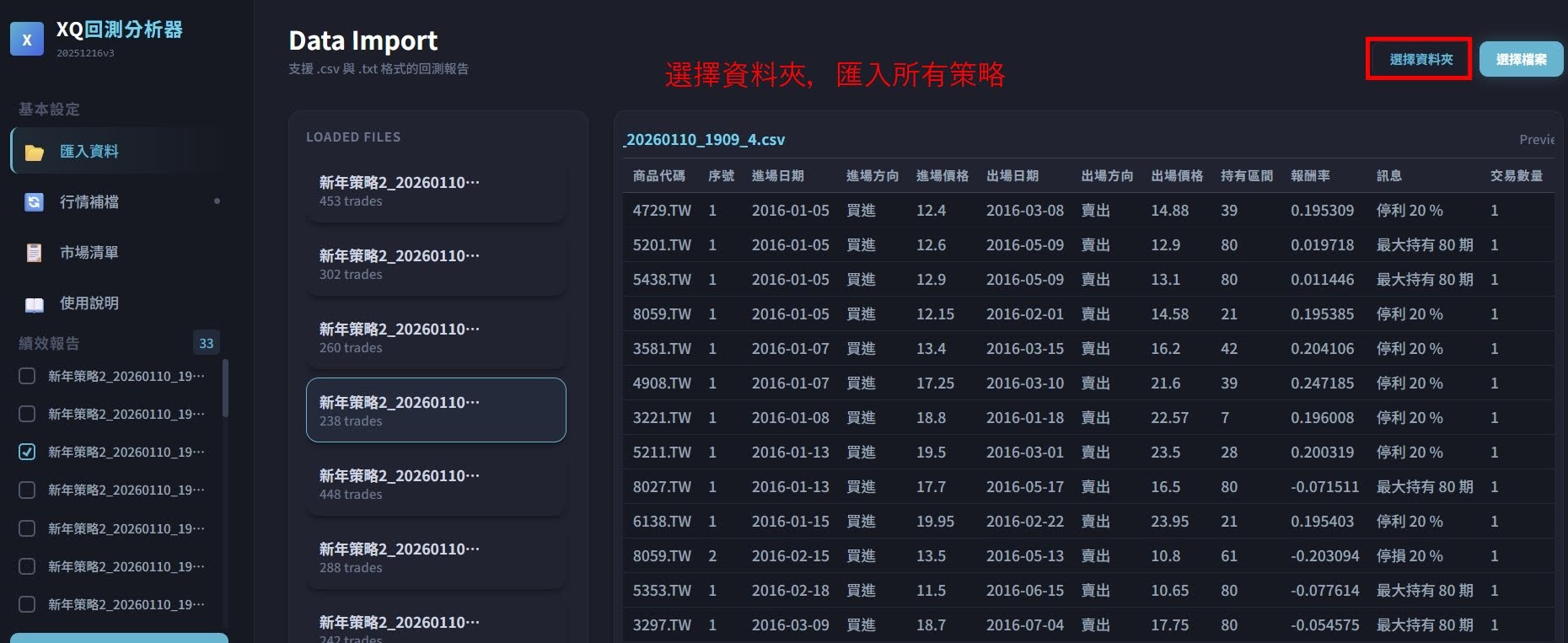Click the XQ app logo icon
Viewport: 1568px width, 643px height.
click(x=27, y=40)
